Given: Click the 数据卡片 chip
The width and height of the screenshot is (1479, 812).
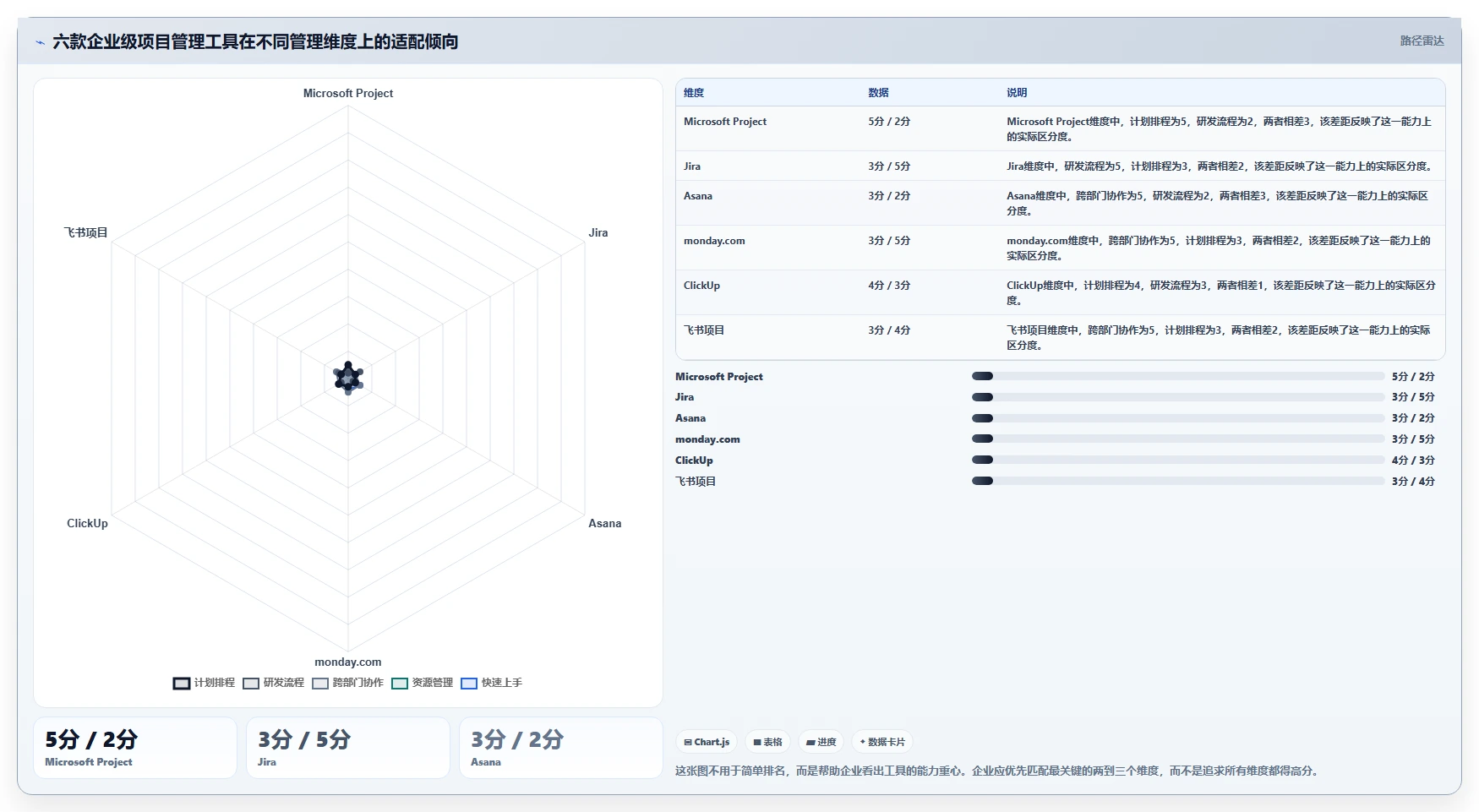Looking at the screenshot, I should pos(882,742).
